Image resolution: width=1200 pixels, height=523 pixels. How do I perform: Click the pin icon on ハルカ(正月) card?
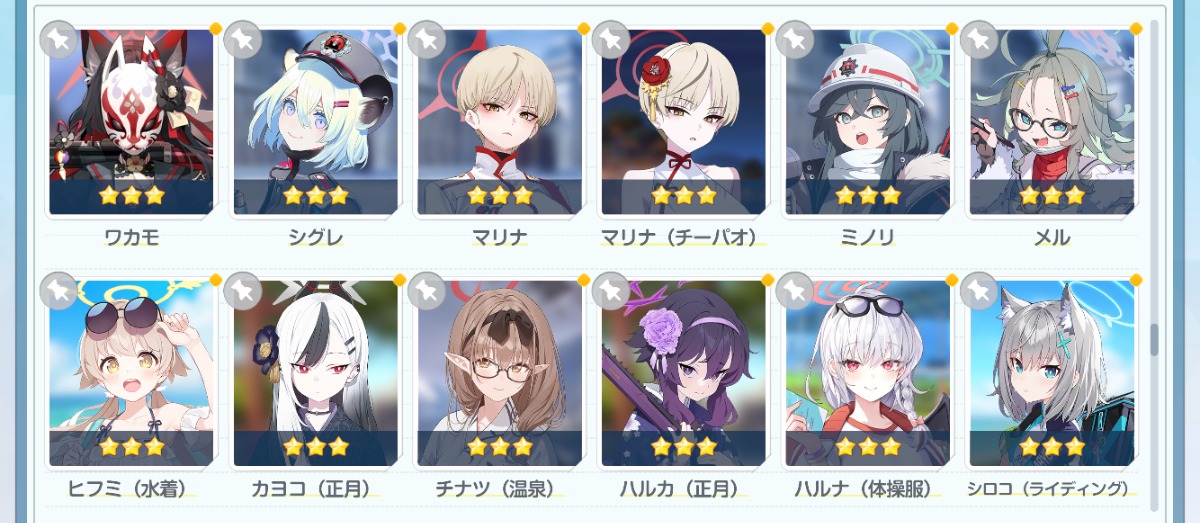(x=610, y=290)
